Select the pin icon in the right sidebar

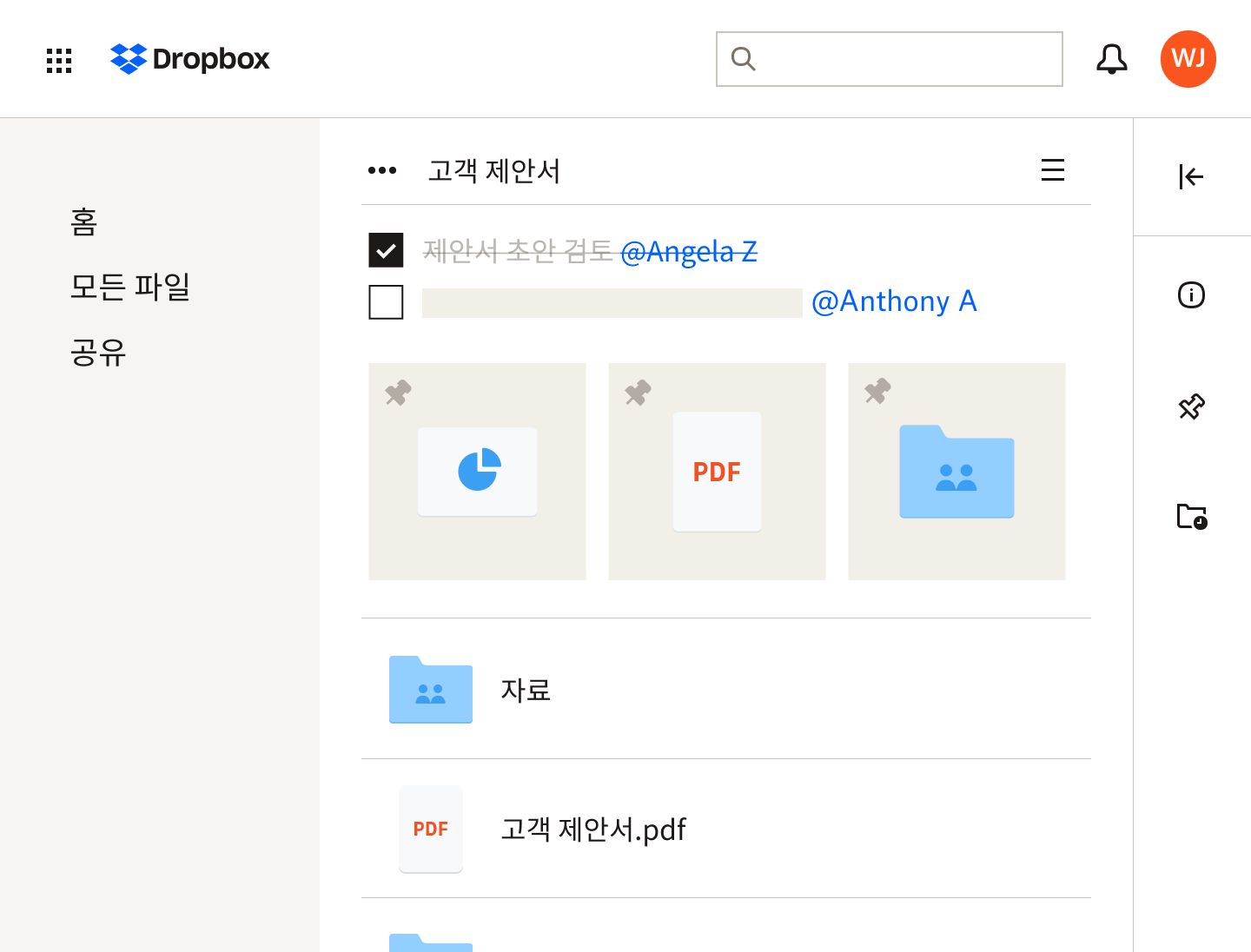[1191, 406]
